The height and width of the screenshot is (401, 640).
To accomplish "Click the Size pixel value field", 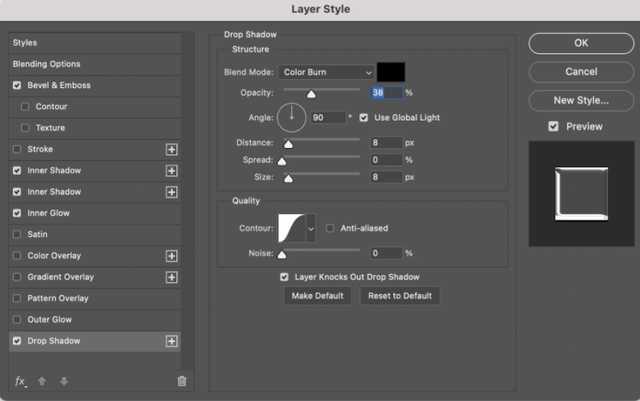I will click(387, 177).
